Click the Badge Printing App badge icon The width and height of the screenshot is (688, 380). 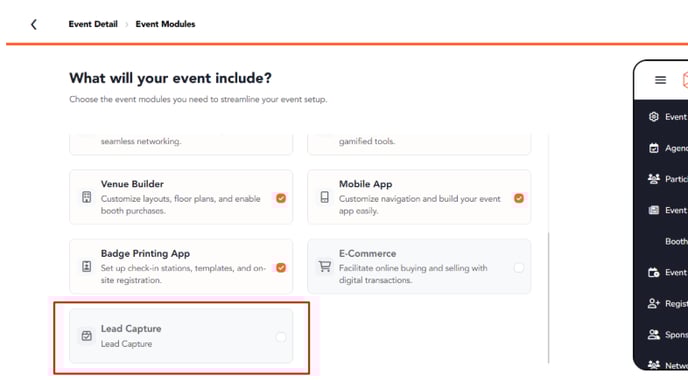point(86,266)
